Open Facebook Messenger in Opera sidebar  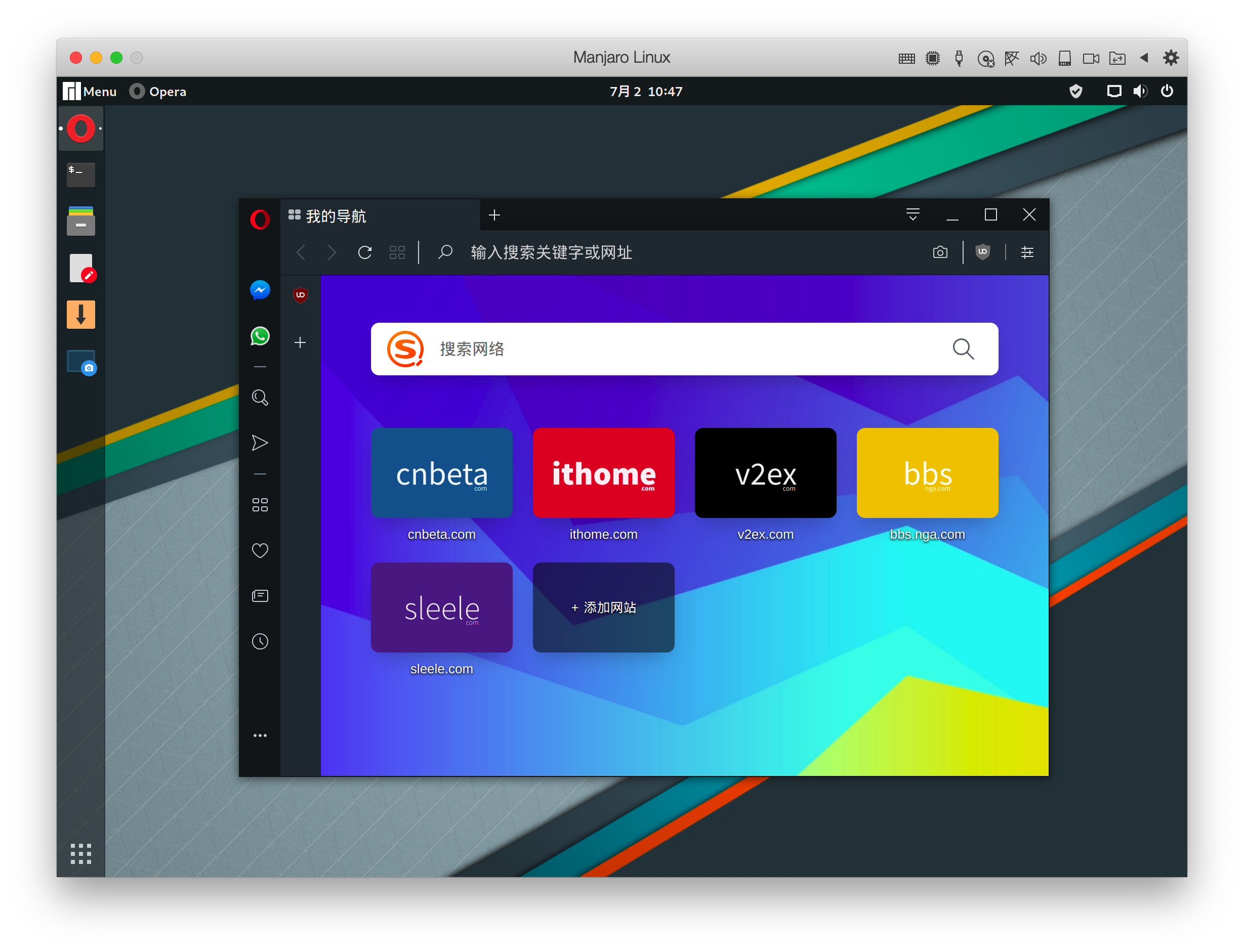[260, 290]
